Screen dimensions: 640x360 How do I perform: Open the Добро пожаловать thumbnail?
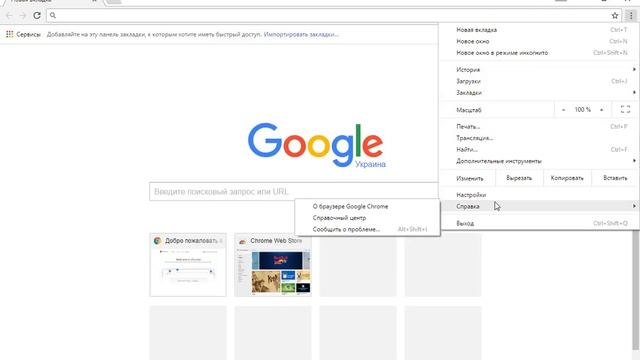[188, 264]
